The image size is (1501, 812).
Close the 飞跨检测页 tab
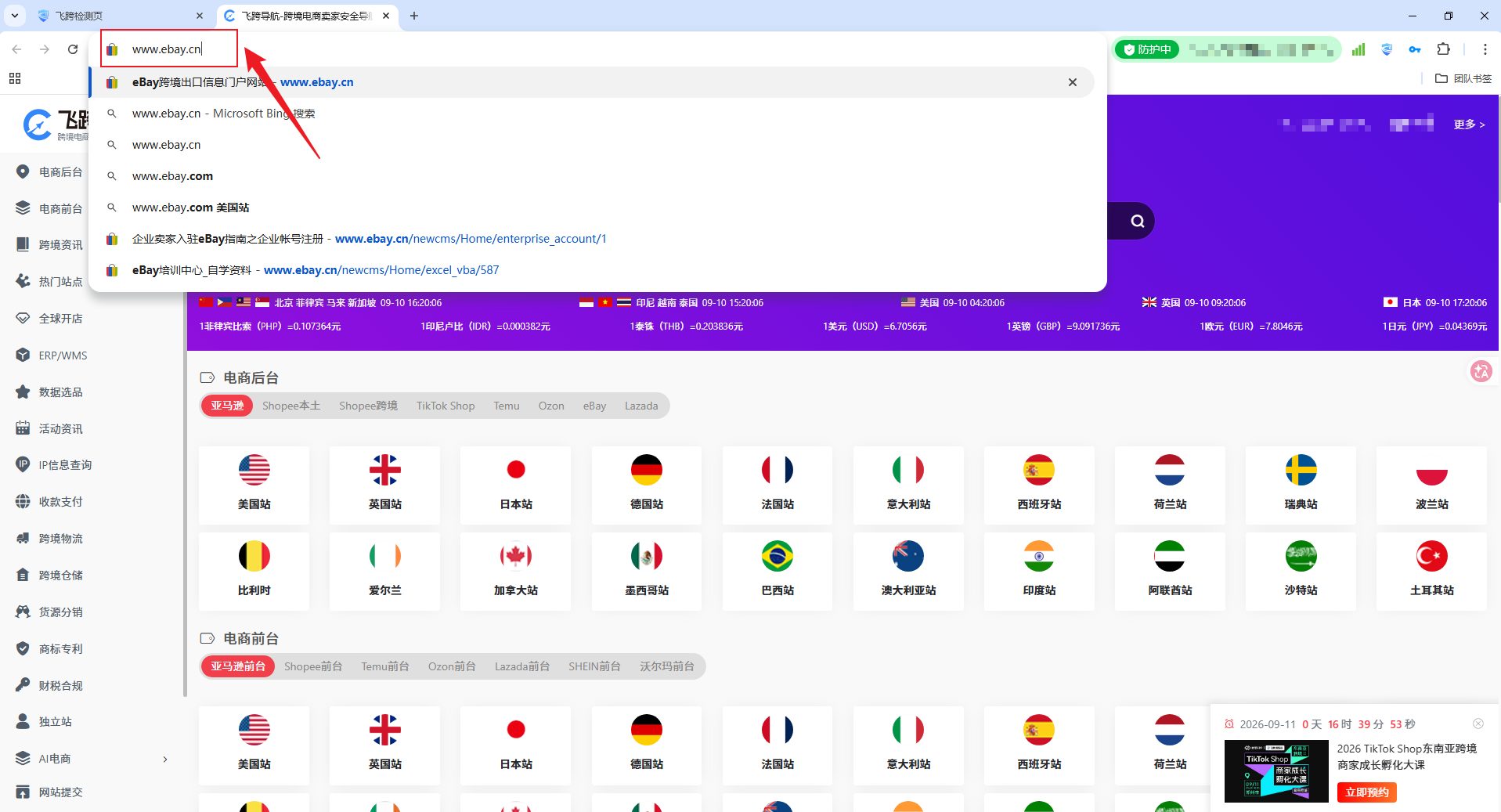tap(200, 16)
